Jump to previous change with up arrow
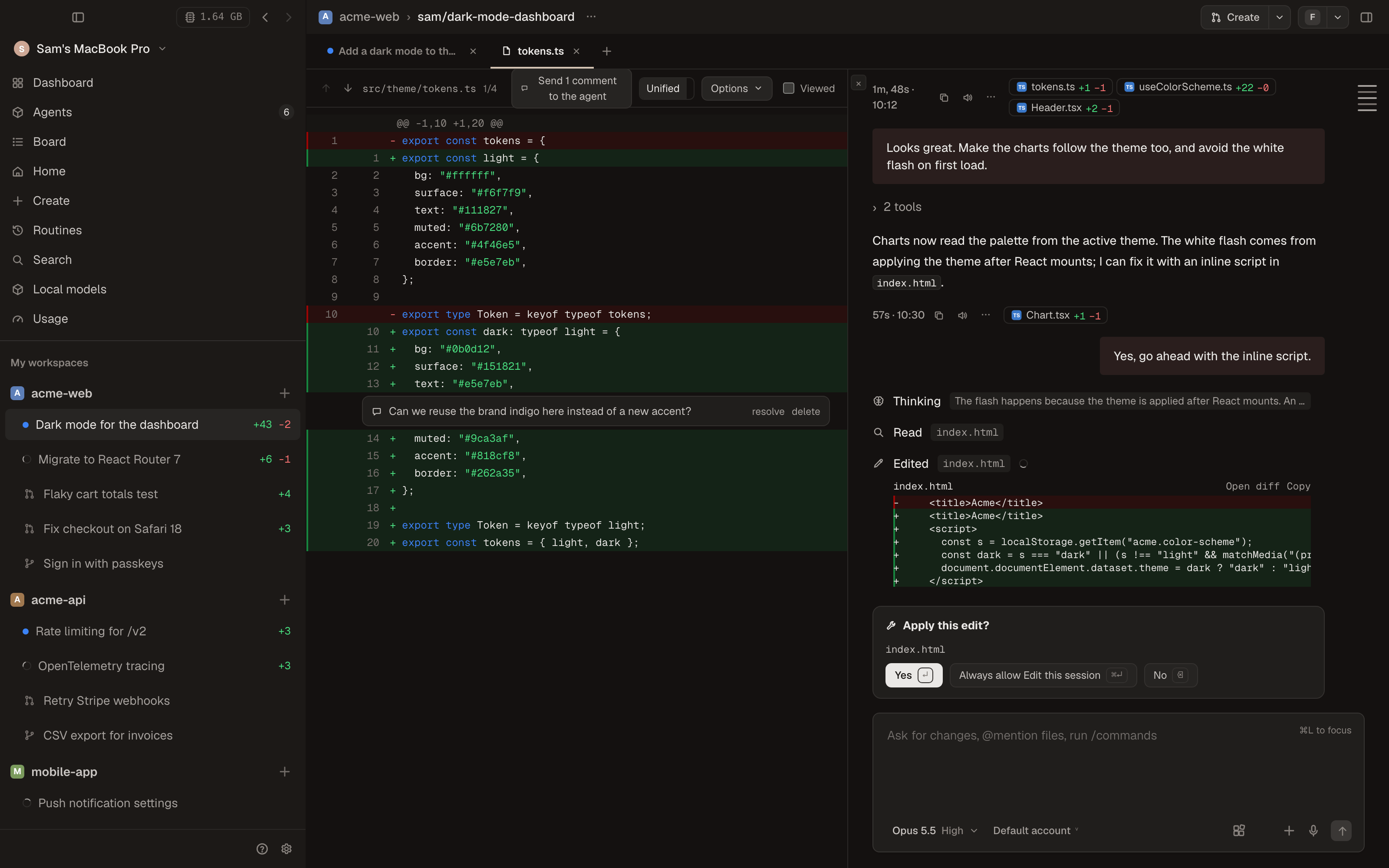Image resolution: width=1389 pixels, height=868 pixels. point(326,89)
